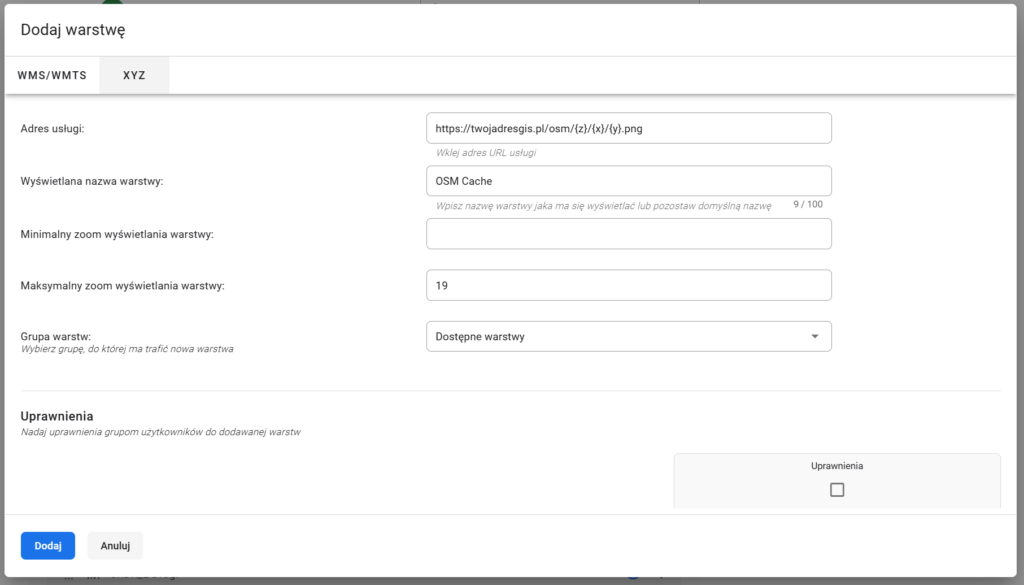Focus the maximum zoom field showing 19
This screenshot has height=585, width=1024.
click(x=628, y=285)
